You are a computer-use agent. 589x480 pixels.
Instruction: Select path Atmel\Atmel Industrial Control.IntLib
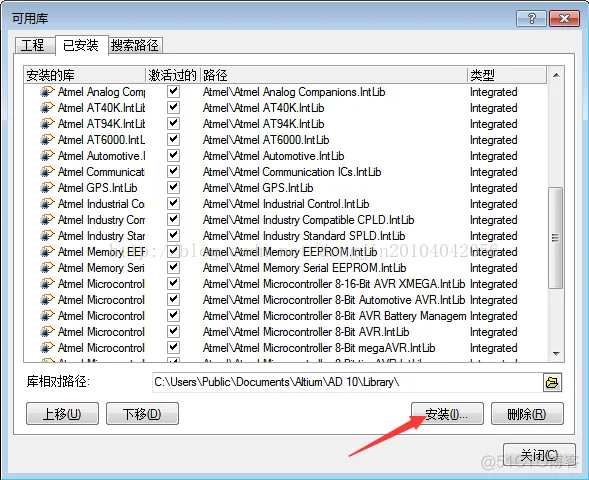point(286,204)
